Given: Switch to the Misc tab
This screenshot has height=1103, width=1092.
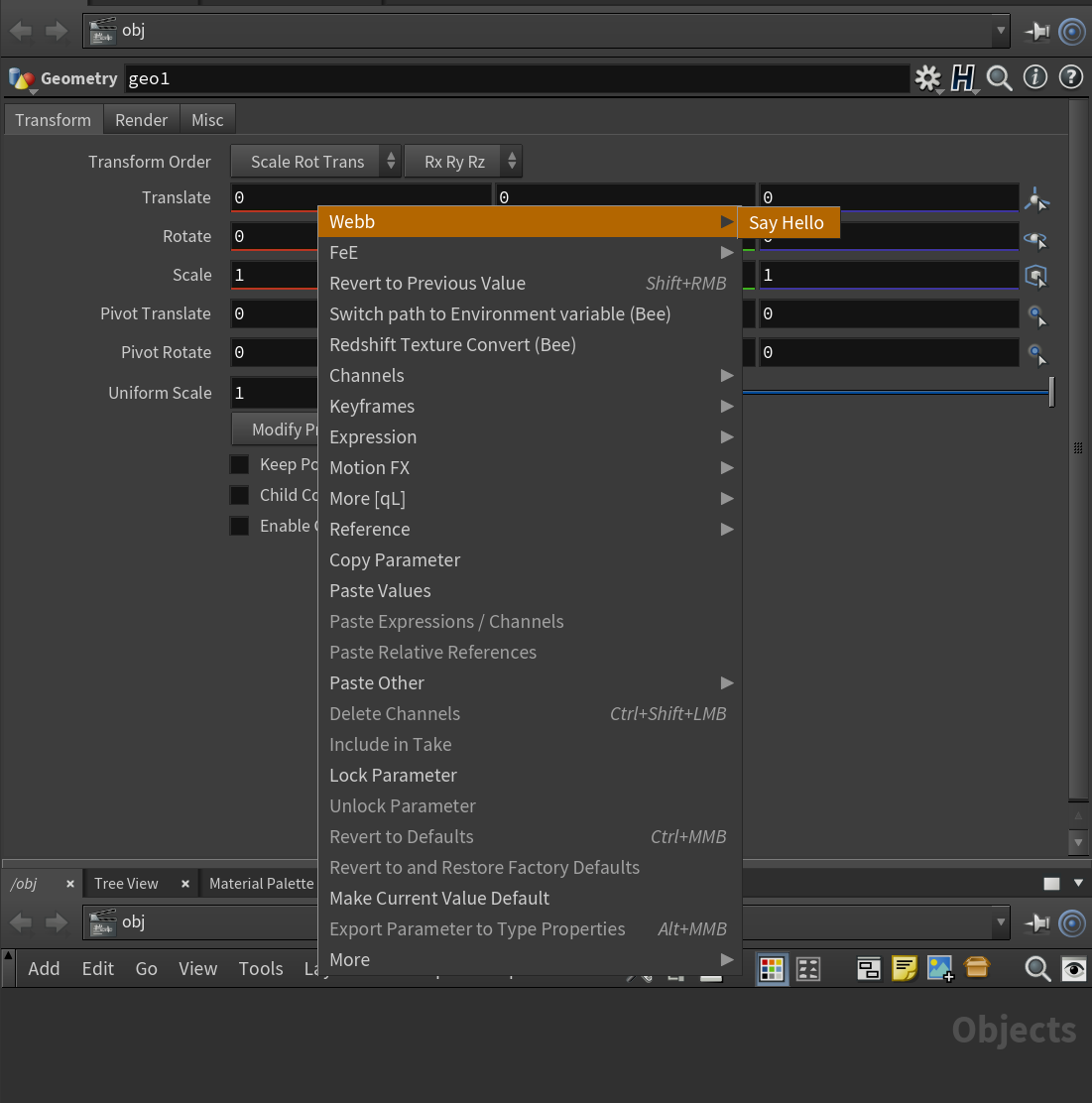Looking at the screenshot, I should coord(207,120).
